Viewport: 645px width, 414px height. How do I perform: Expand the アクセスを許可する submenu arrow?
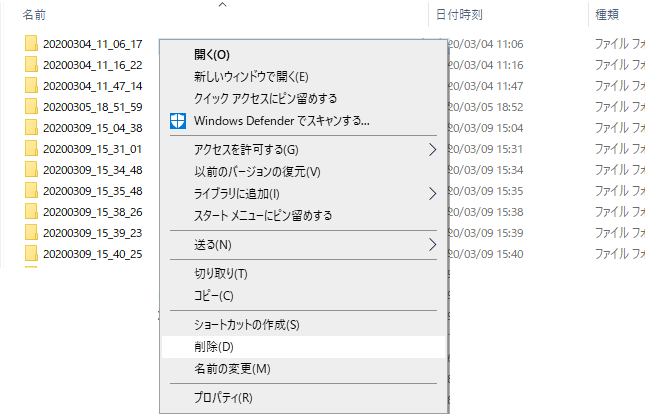point(432,150)
